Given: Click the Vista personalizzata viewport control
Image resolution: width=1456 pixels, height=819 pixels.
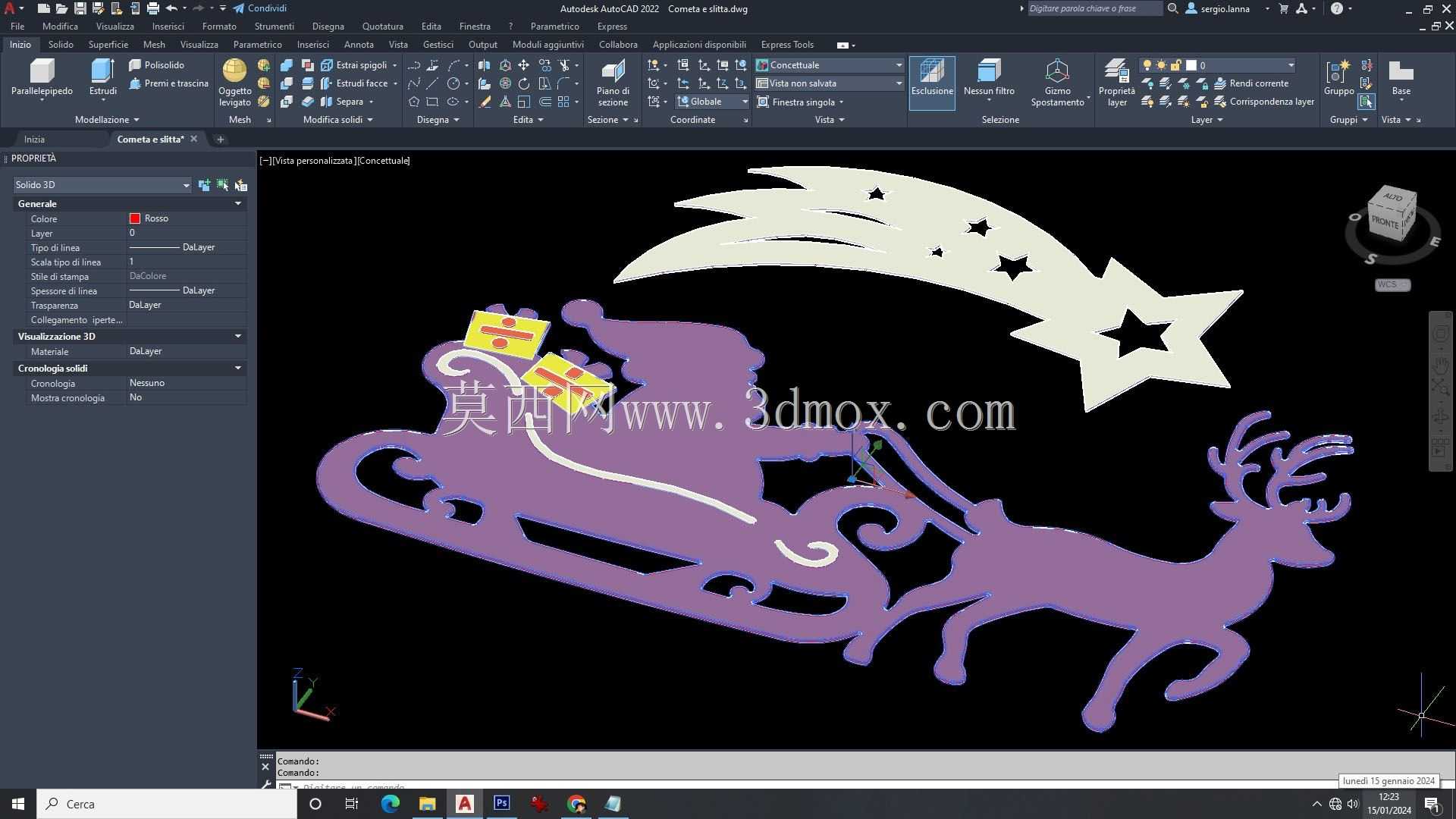Looking at the screenshot, I should (314, 161).
